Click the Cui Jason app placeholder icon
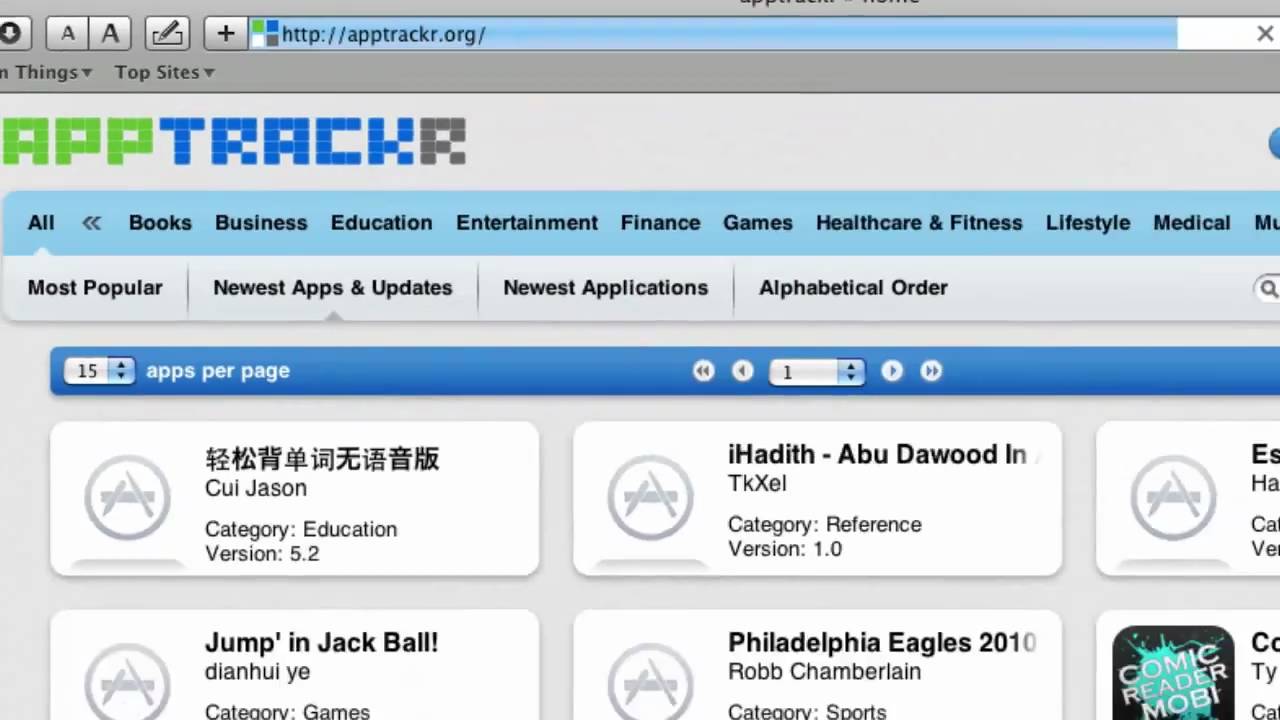This screenshot has height=720, width=1280. pyautogui.click(x=127, y=497)
